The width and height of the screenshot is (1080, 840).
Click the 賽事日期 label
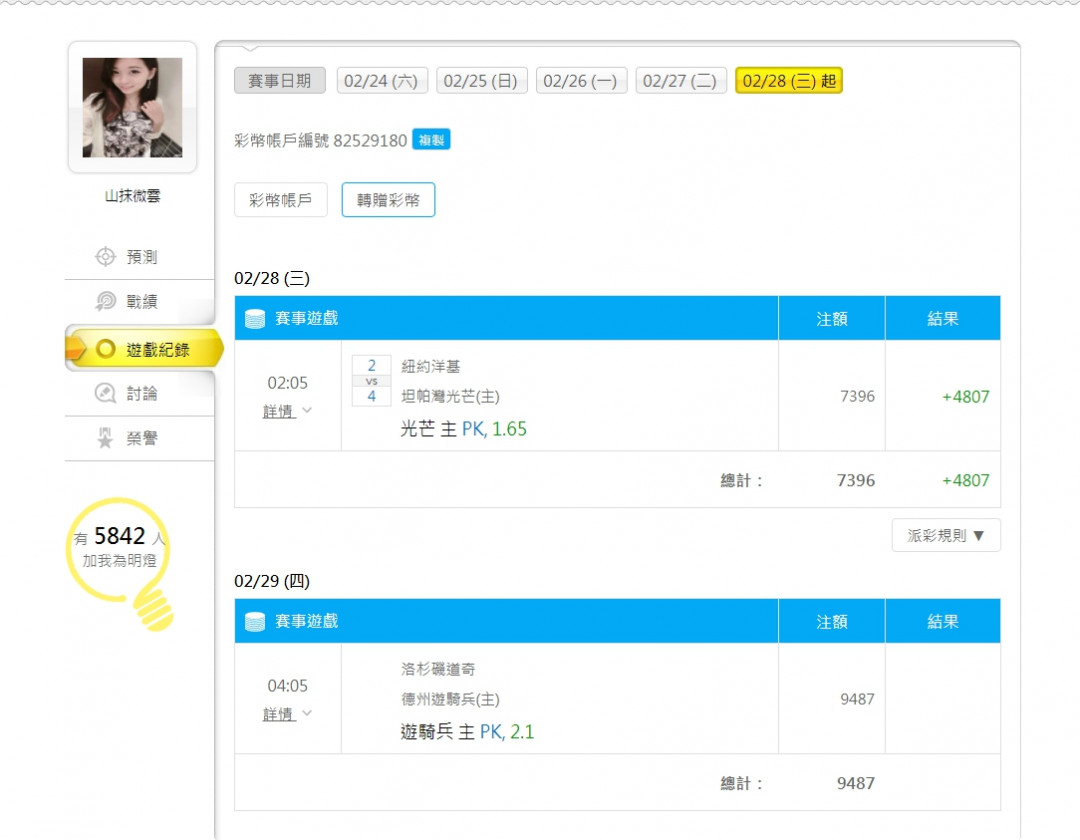[x=280, y=81]
